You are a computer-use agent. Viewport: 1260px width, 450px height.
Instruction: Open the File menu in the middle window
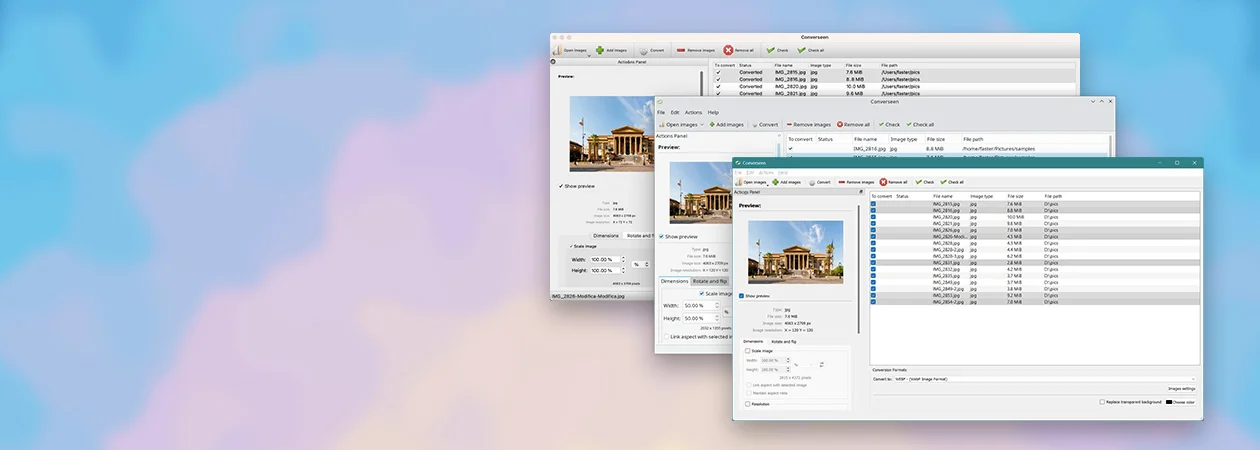pos(661,112)
